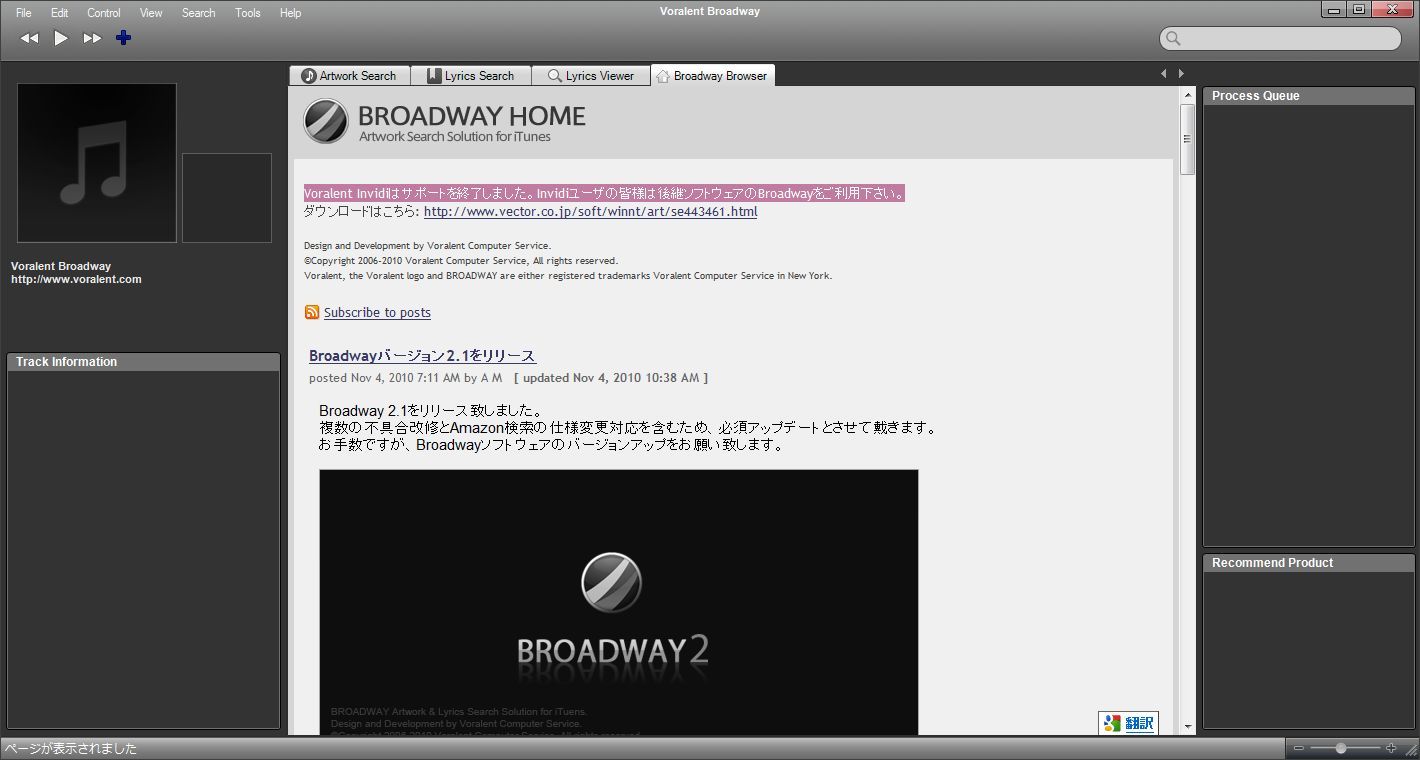Click the tab strip left arrow
The height and width of the screenshot is (760, 1420).
1163,73
